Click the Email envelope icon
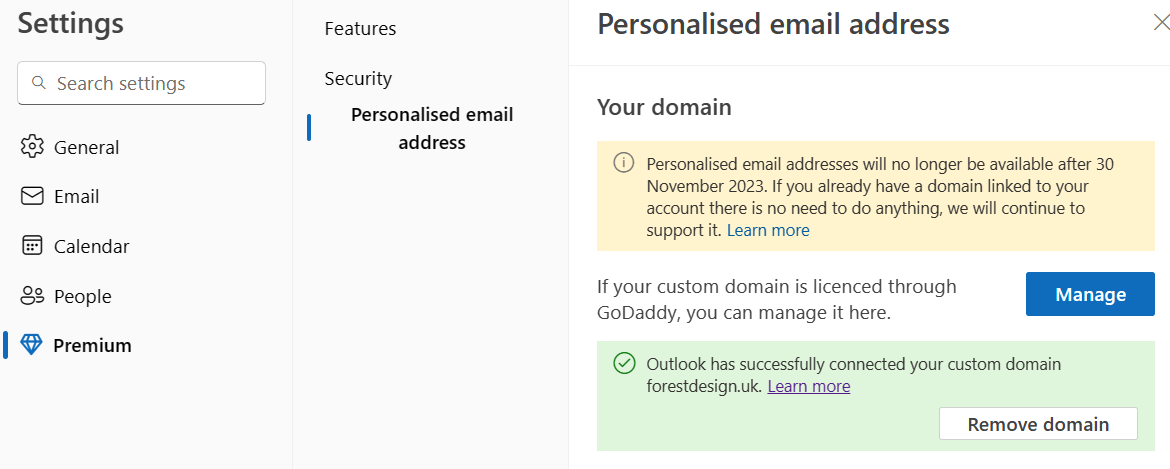 click(x=32, y=196)
